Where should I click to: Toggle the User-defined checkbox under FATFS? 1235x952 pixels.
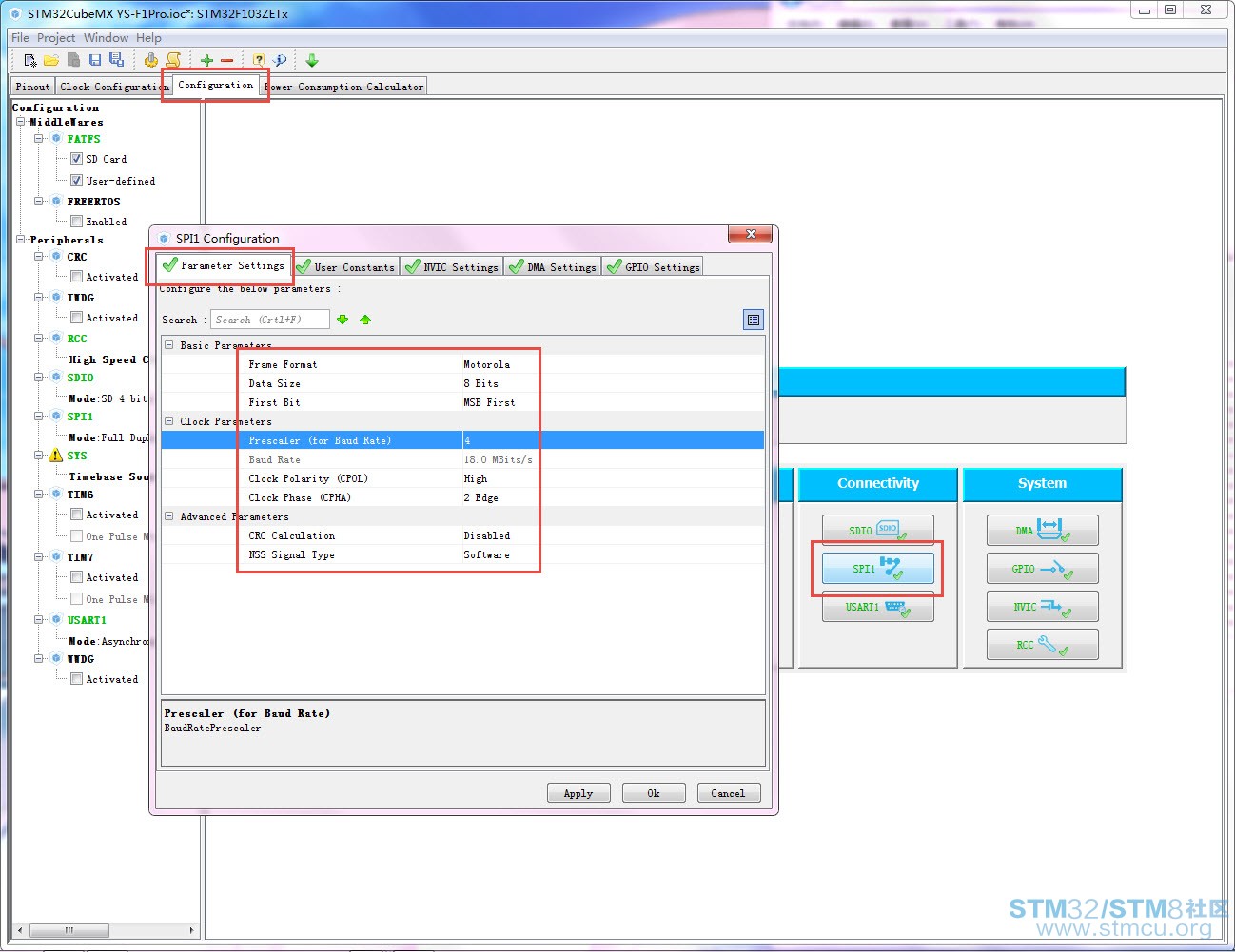(77, 181)
